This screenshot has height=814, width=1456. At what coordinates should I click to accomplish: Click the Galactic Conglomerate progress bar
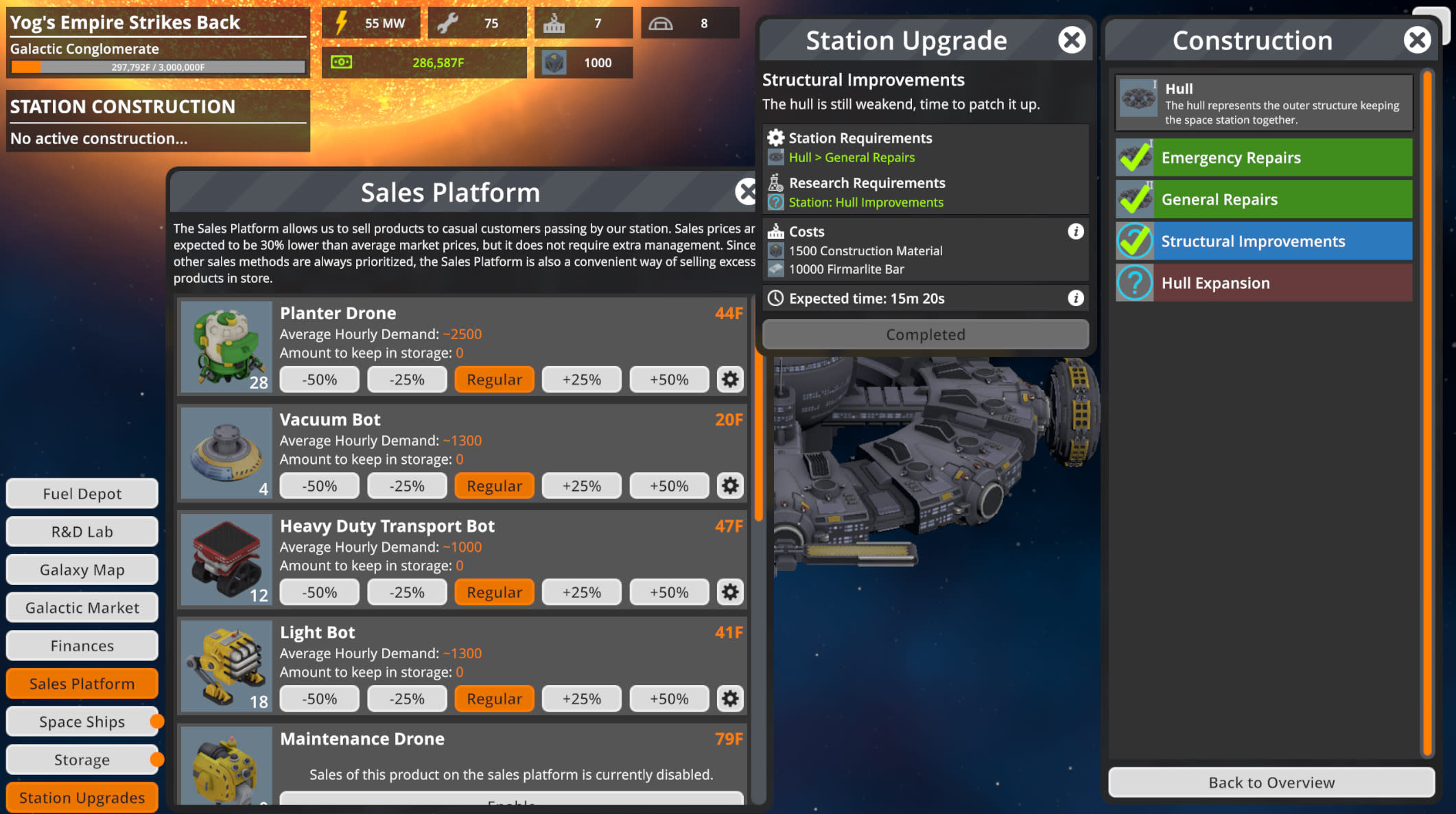[x=158, y=67]
